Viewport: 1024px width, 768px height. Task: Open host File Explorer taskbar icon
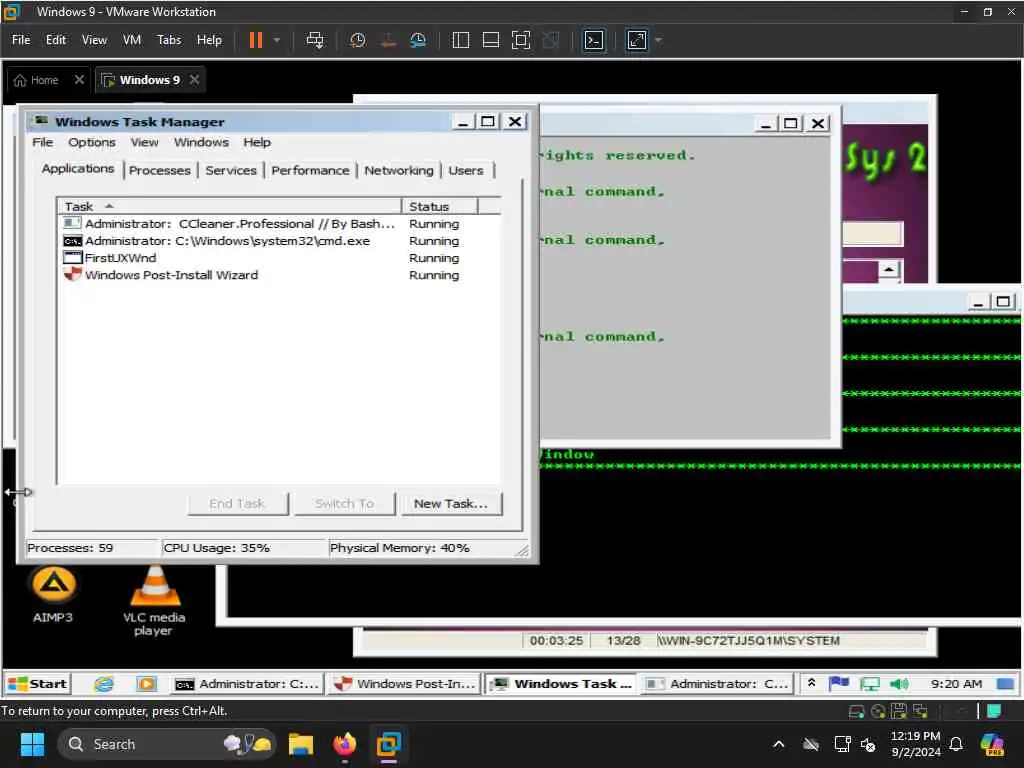coord(301,744)
